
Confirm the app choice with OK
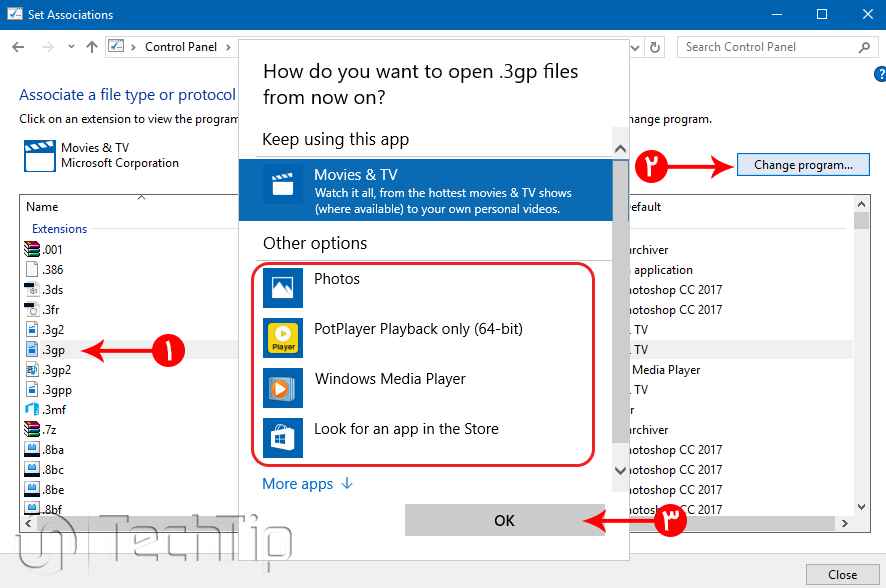505,520
